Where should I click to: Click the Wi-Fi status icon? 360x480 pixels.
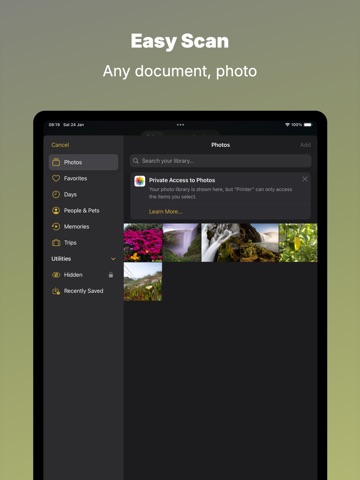[287, 125]
